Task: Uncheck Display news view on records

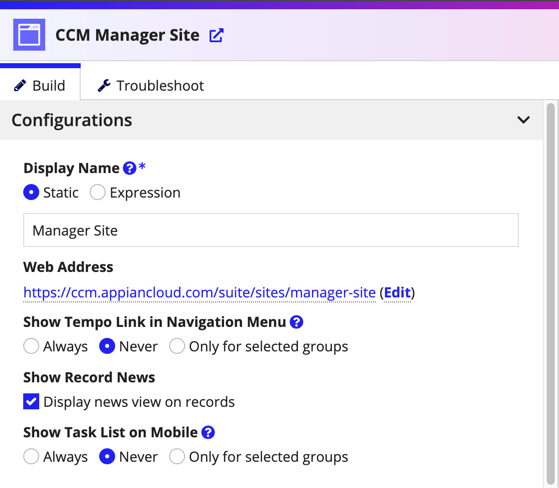Action: coord(31,401)
